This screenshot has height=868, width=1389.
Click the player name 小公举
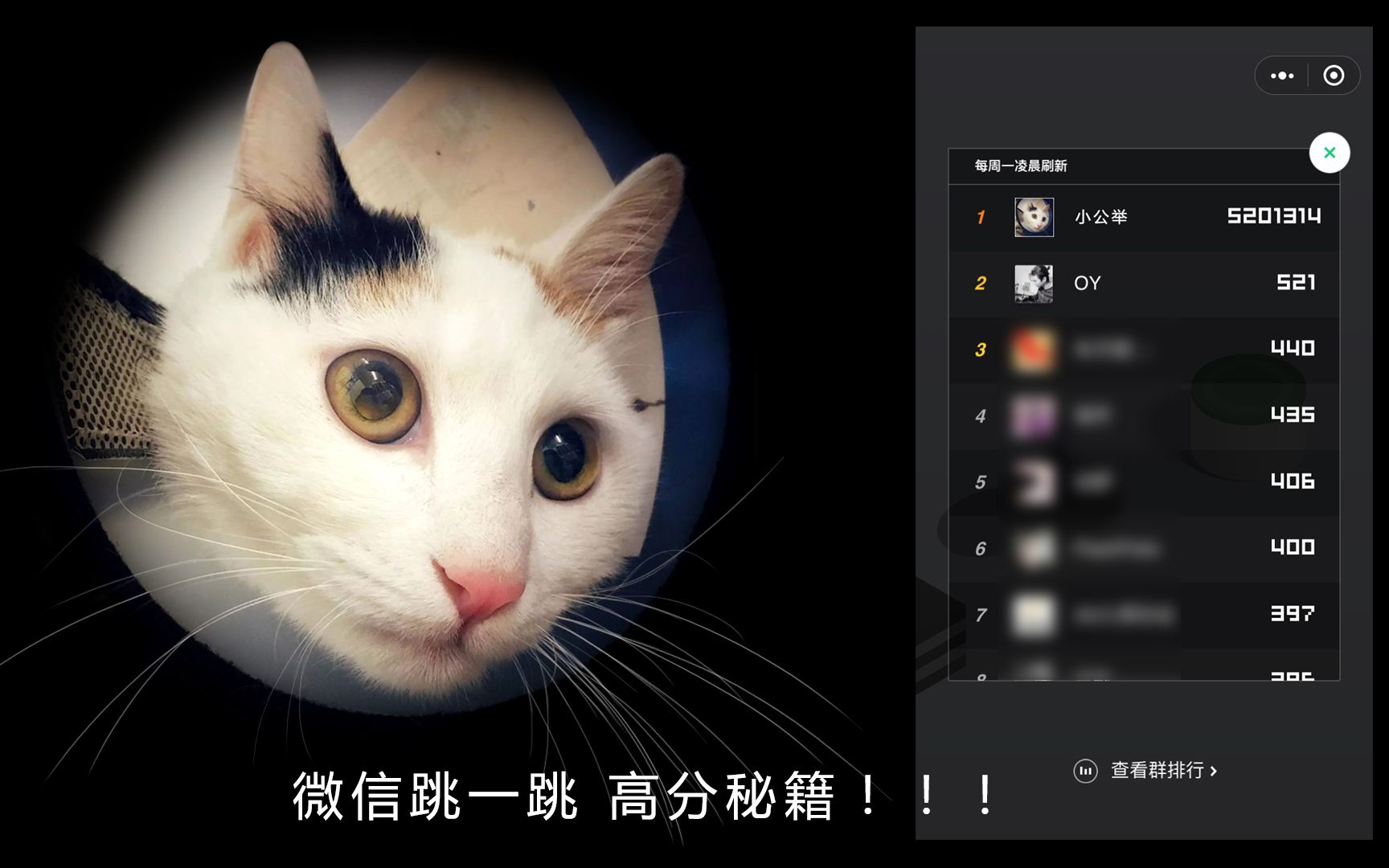point(1101,217)
